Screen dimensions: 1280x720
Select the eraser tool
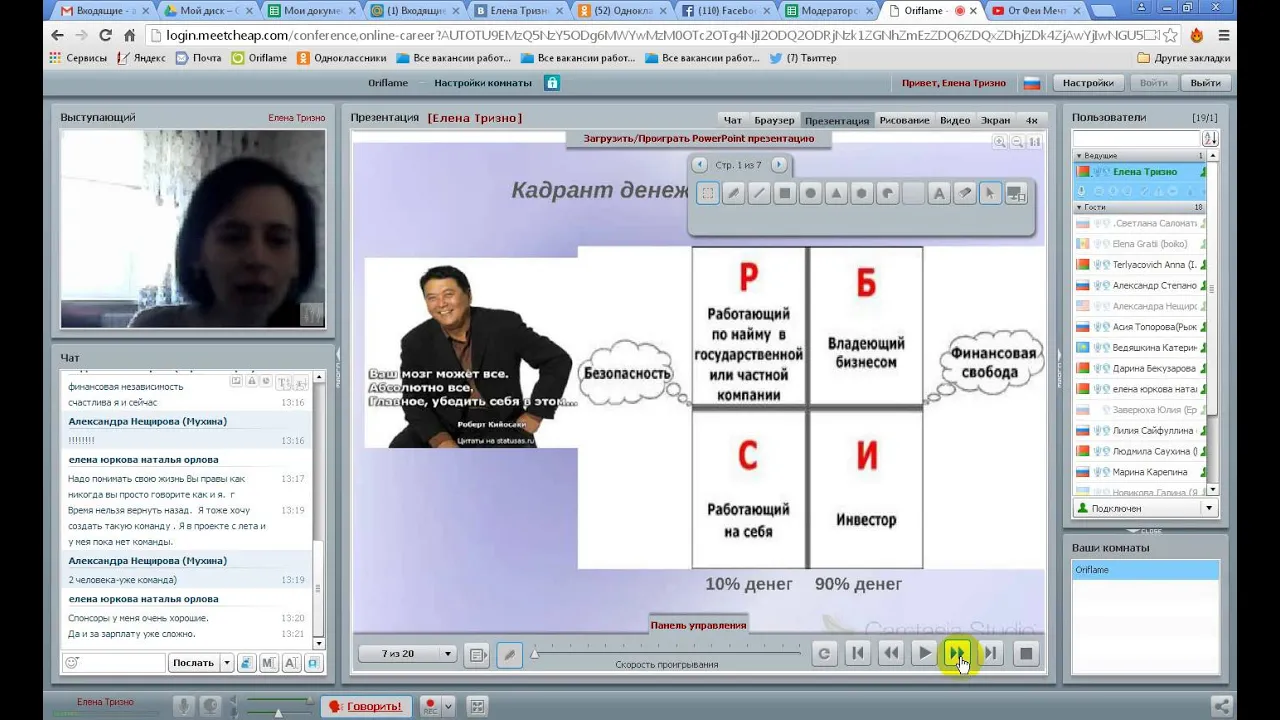click(x=965, y=194)
